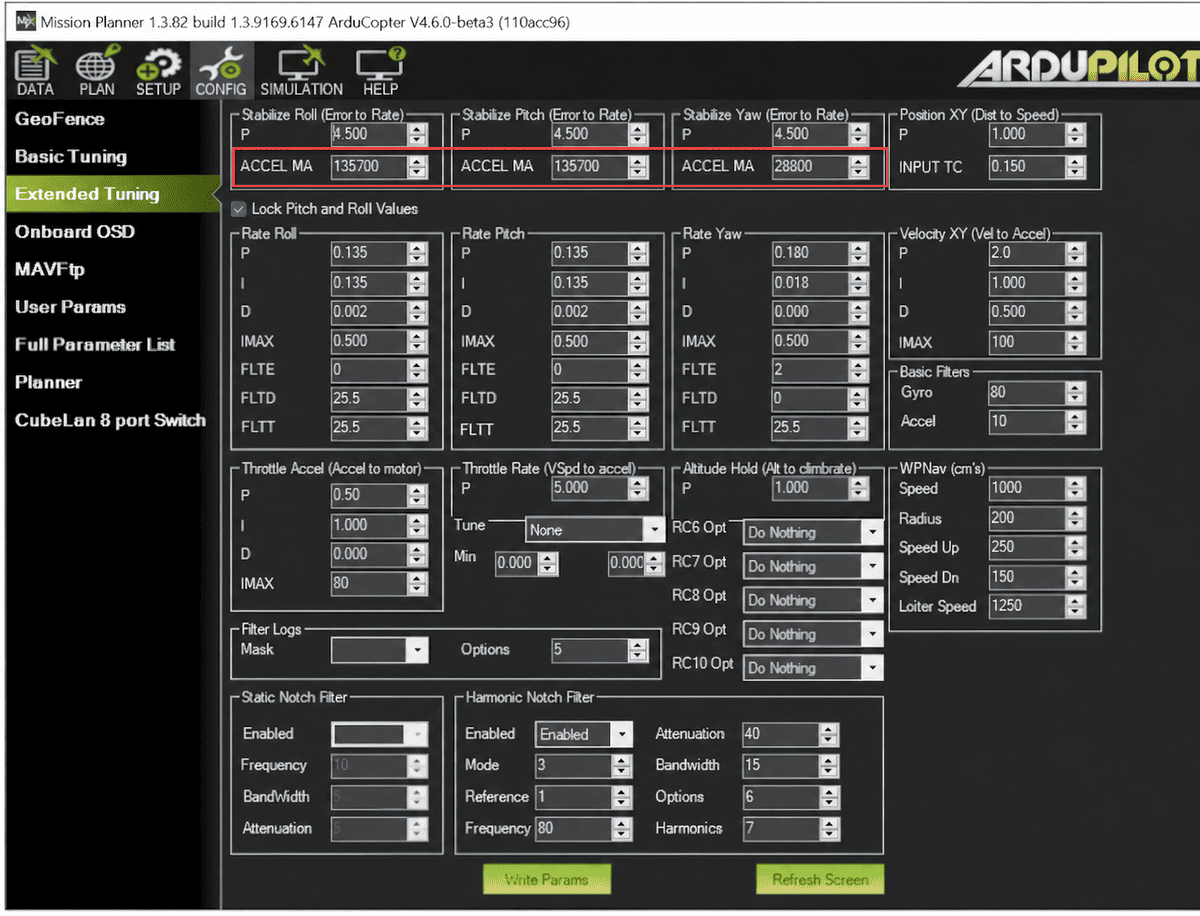Click the Harmonic Notch Harmonics spinner arrows
Screen dimensions: 1200x916
829,828
